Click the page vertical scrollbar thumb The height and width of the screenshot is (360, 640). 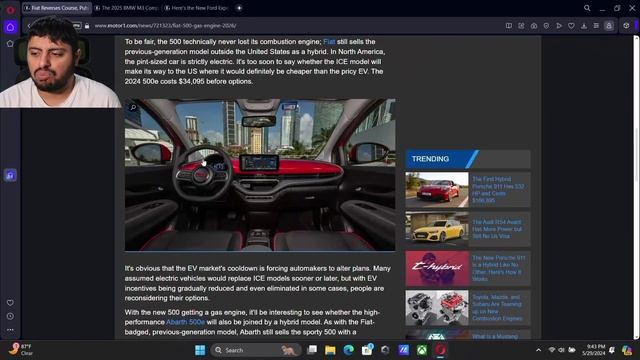636,155
